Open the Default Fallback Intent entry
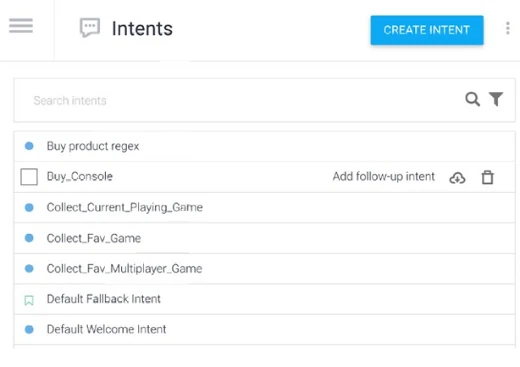The width and height of the screenshot is (520, 367). point(104,299)
